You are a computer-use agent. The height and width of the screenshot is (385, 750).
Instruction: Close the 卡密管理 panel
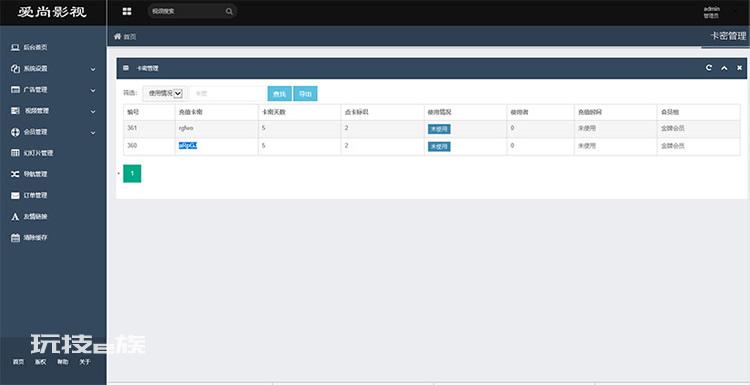point(739,68)
